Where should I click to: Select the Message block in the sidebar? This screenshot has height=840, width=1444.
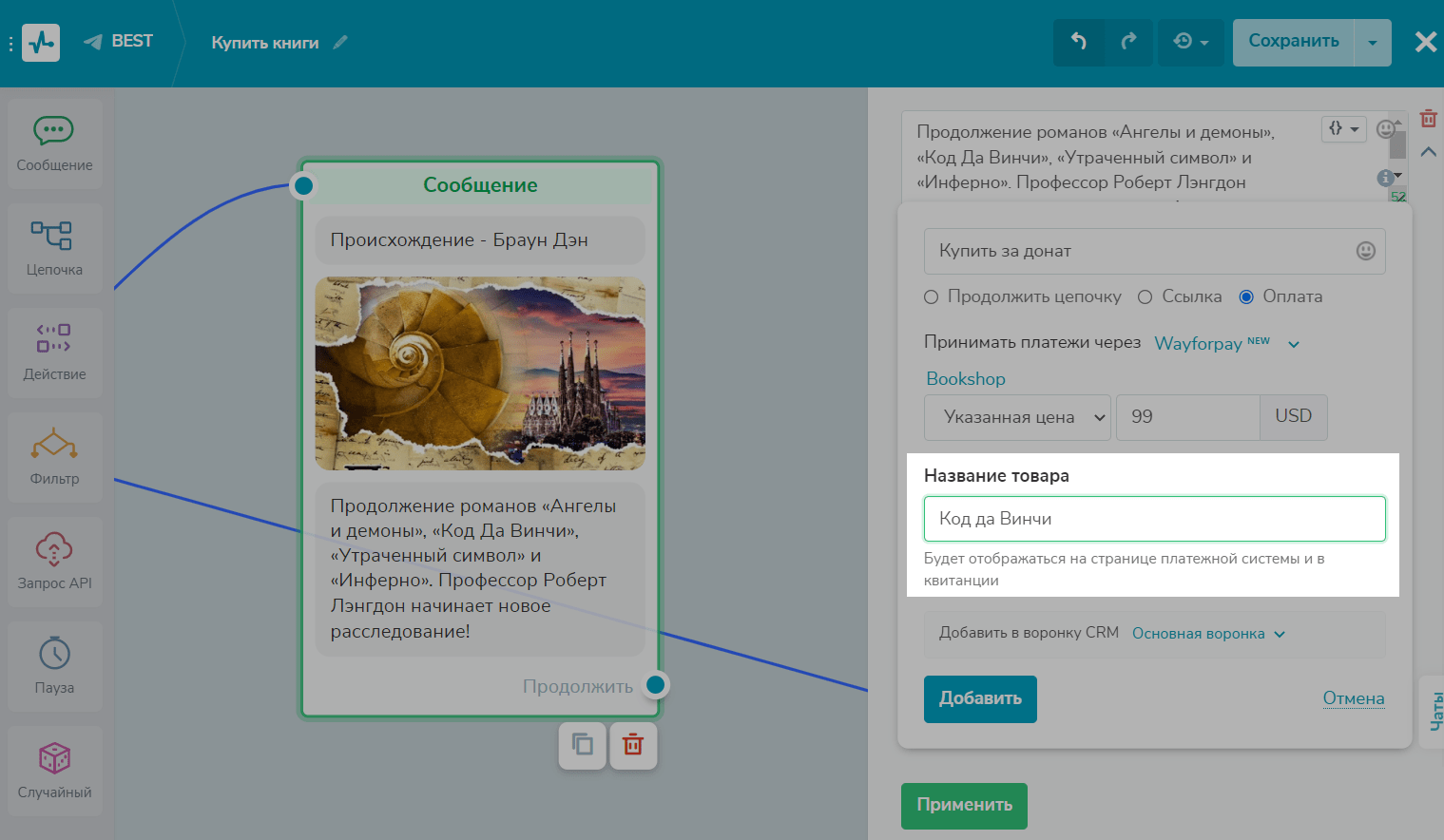(54, 143)
